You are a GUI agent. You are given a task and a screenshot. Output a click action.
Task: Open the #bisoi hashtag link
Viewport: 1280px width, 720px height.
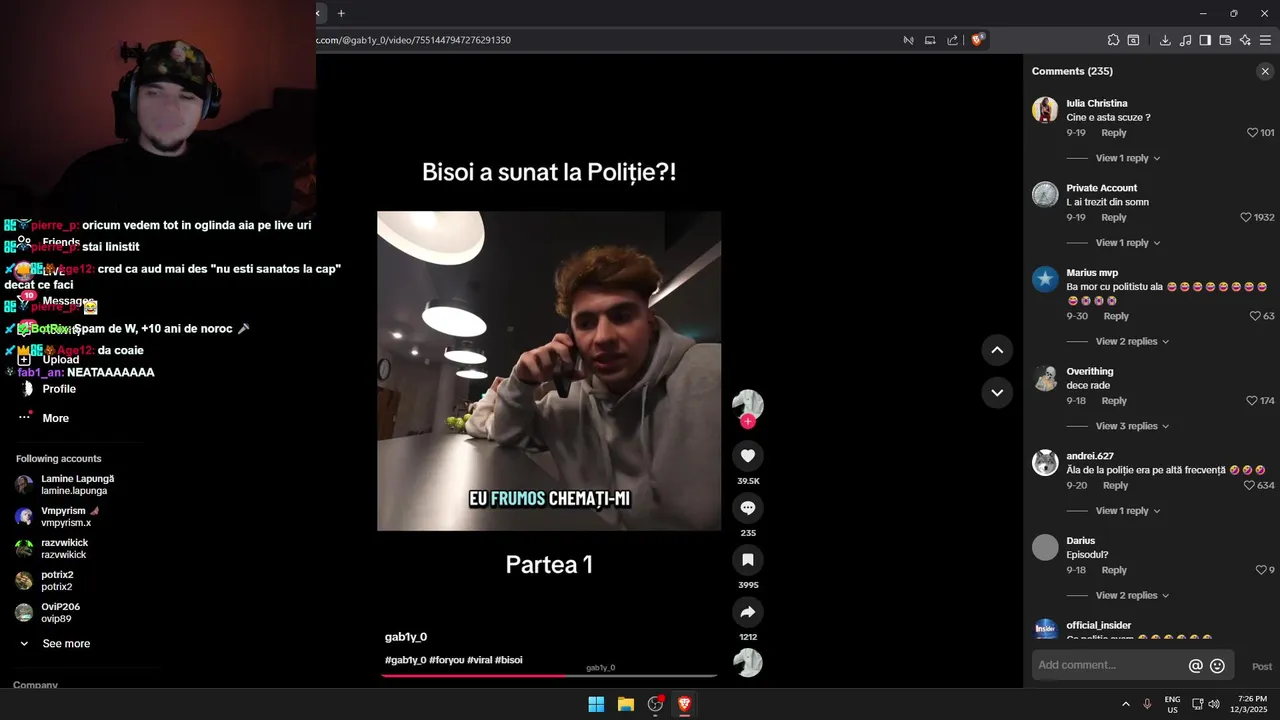click(508, 660)
